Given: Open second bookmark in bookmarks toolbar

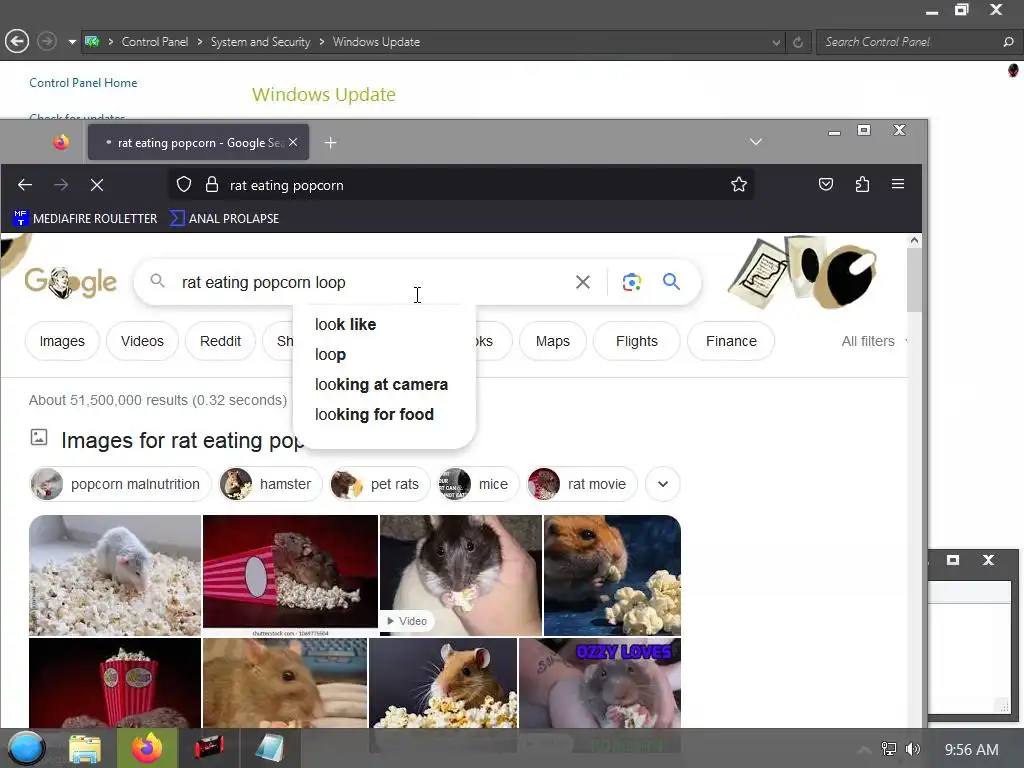Looking at the screenshot, I should [x=224, y=218].
